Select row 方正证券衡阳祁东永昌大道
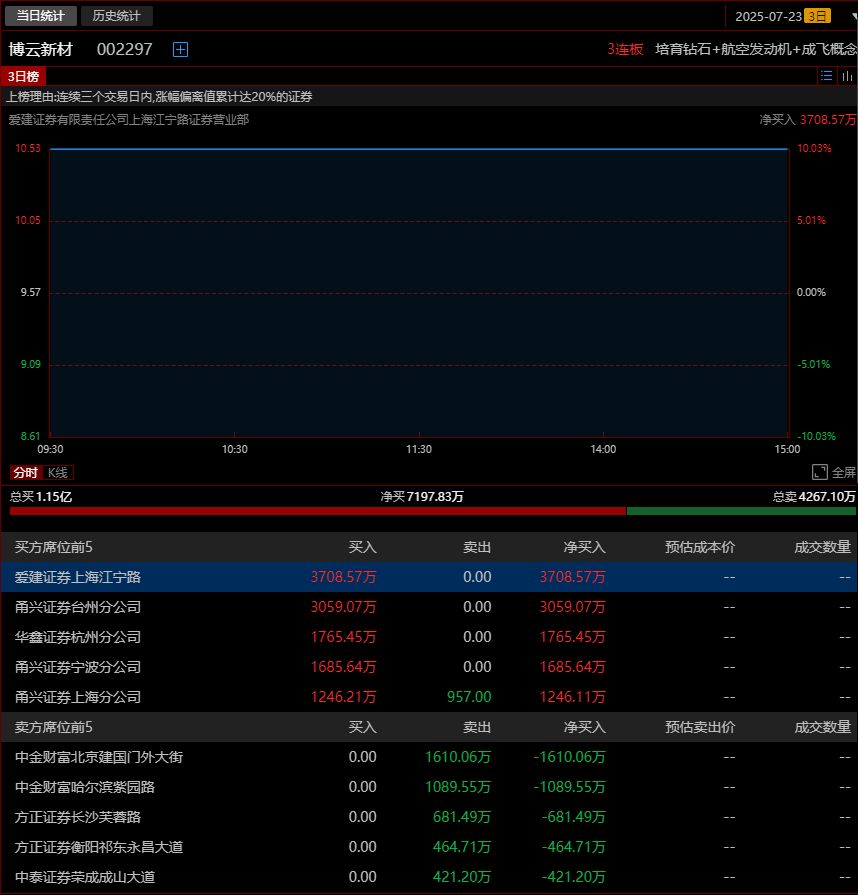 pyautogui.click(x=429, y=847)
